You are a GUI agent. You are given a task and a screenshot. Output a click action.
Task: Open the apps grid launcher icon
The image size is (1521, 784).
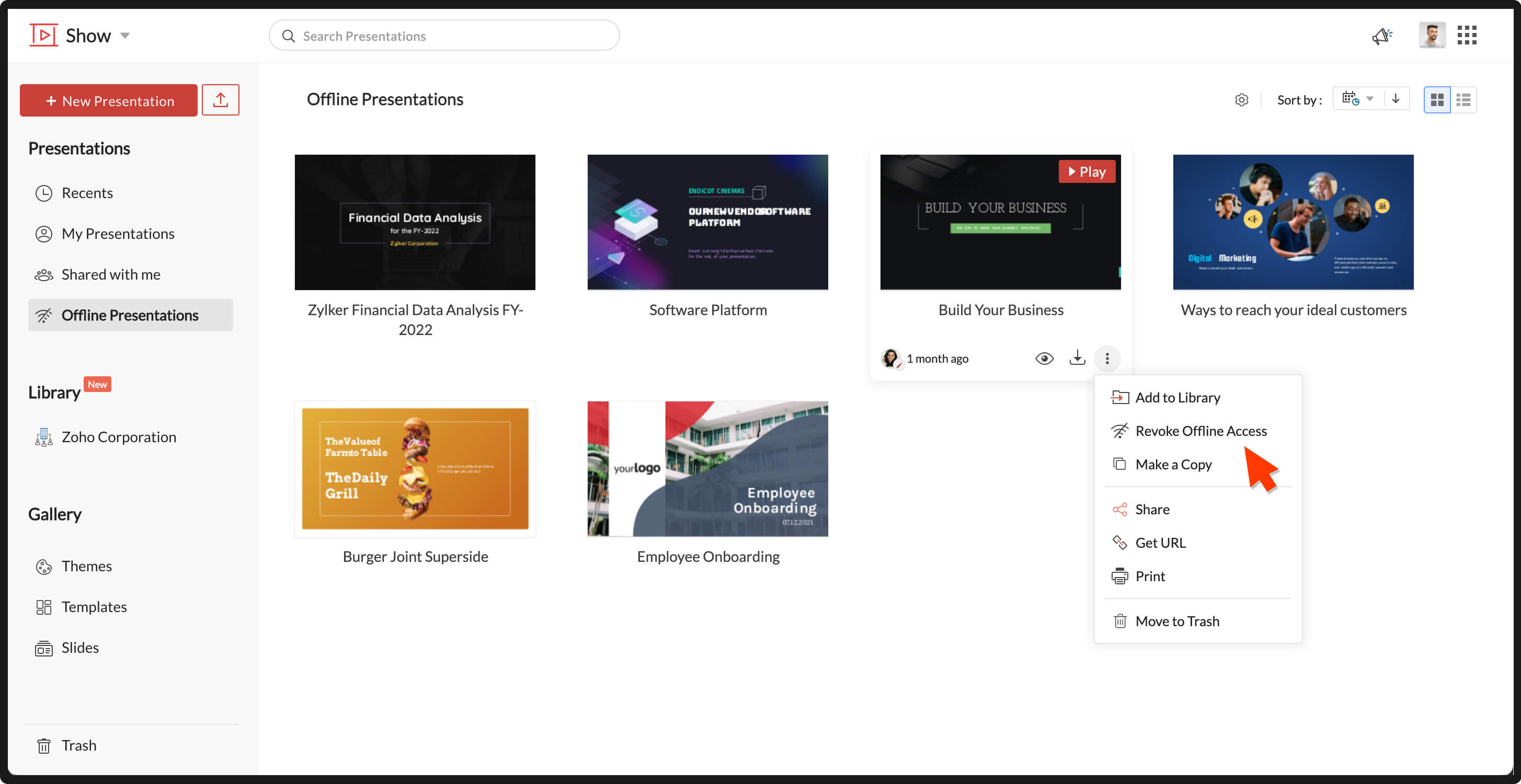click(x=1466, y=36)
